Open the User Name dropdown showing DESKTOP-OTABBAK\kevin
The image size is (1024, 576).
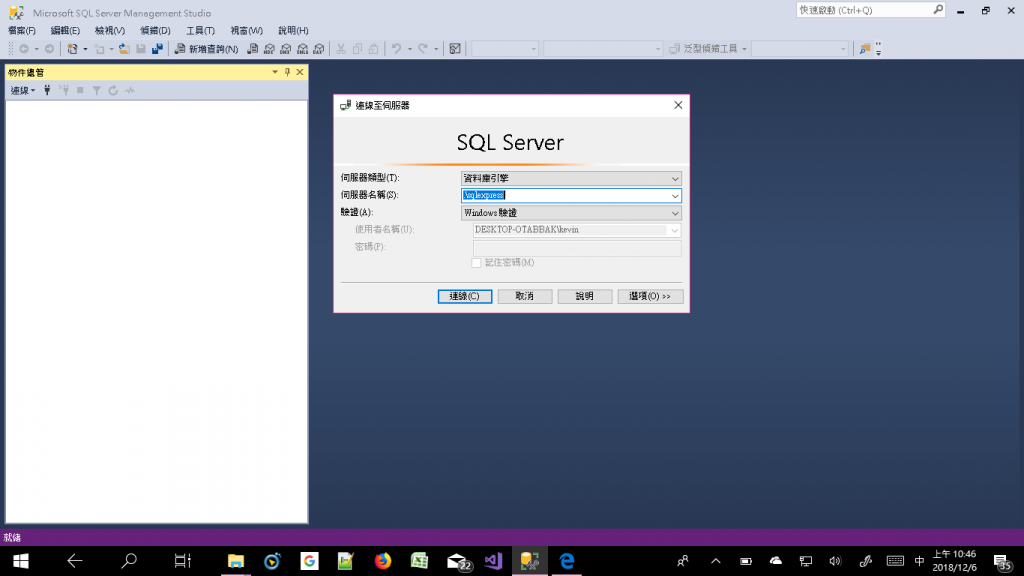tap(675, 230)
